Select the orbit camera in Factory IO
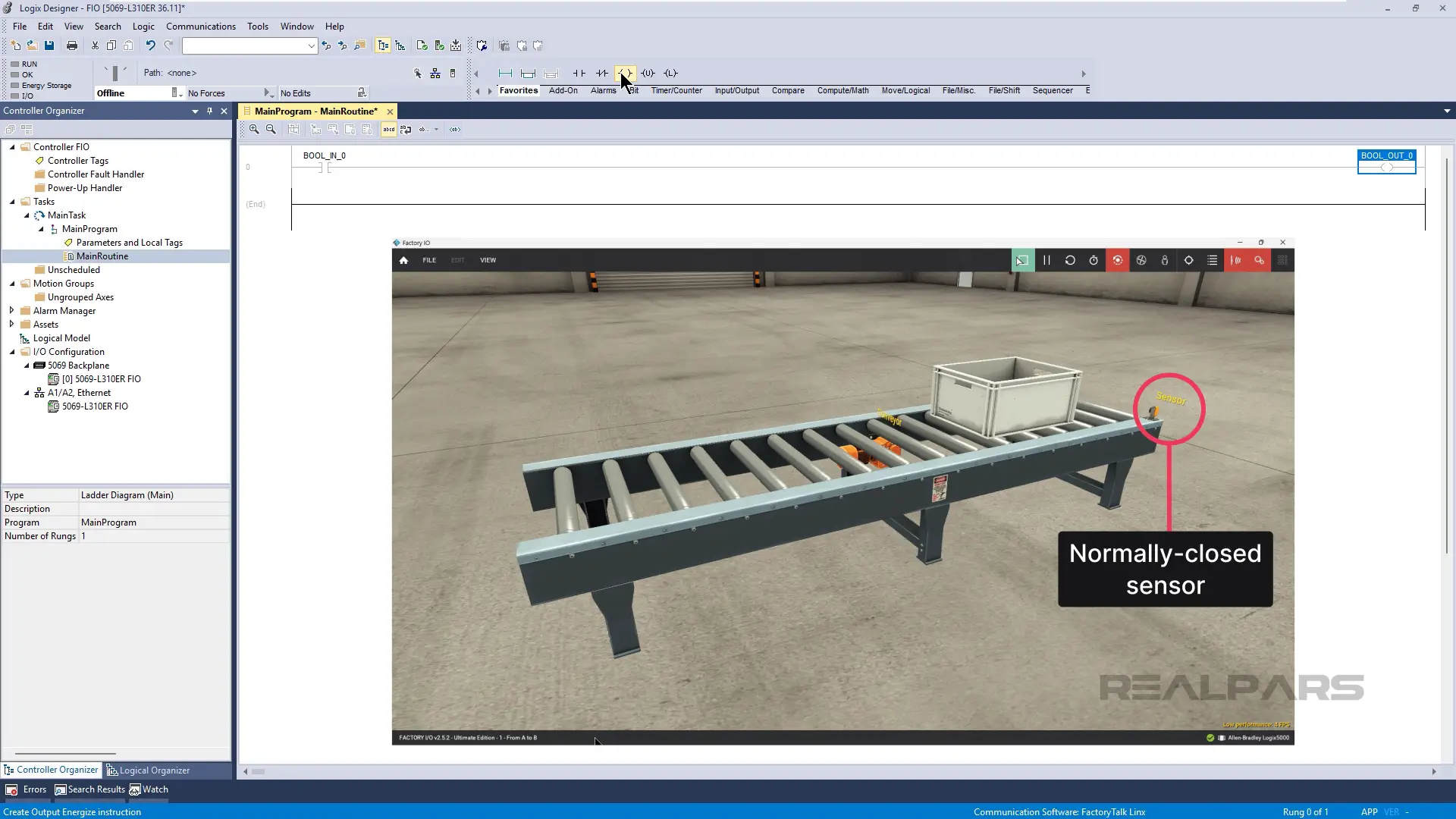 pyautogui.click(x=1118, y=260)
